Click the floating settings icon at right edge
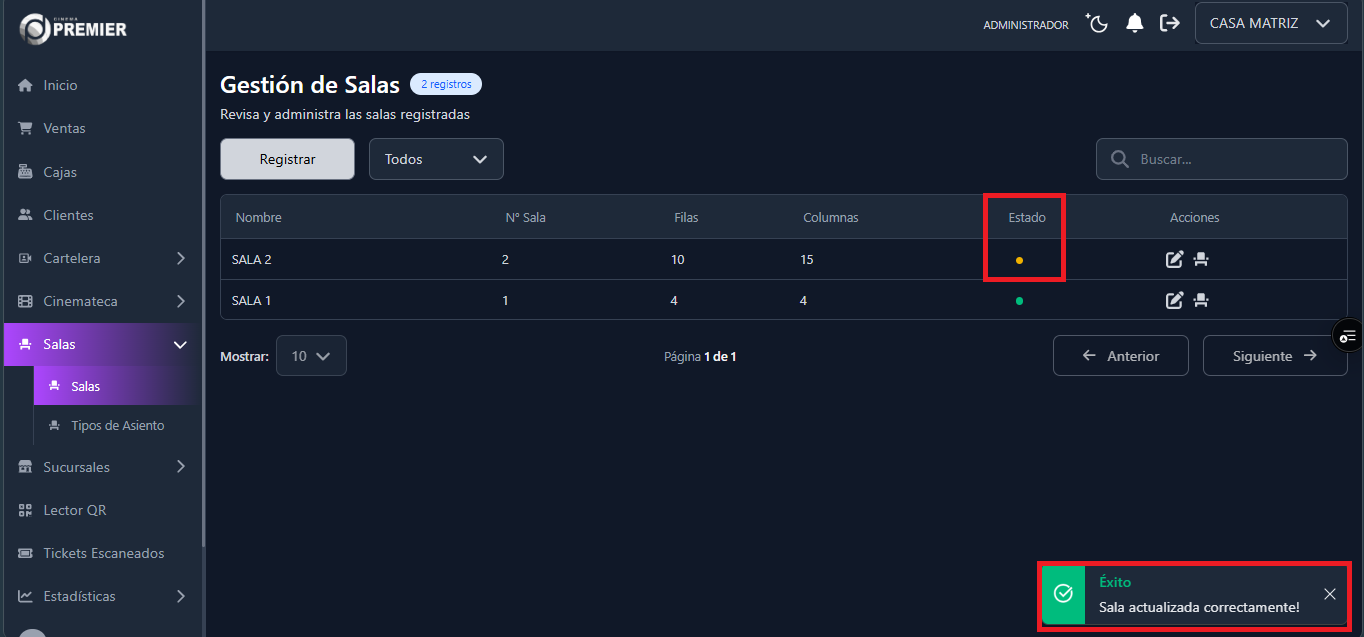 pos(1348,336)
